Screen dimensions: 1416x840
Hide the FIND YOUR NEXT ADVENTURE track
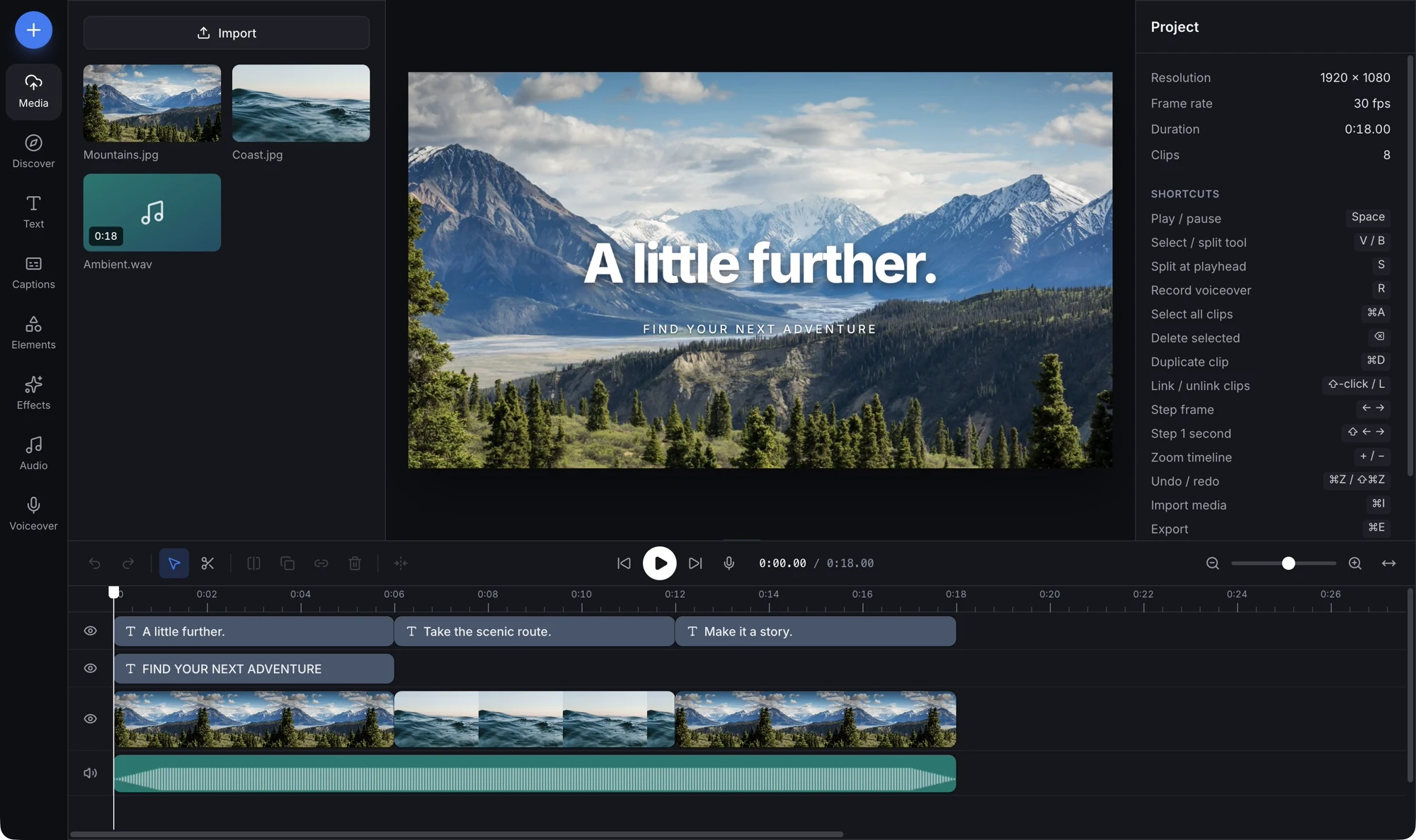click(91, 669)
